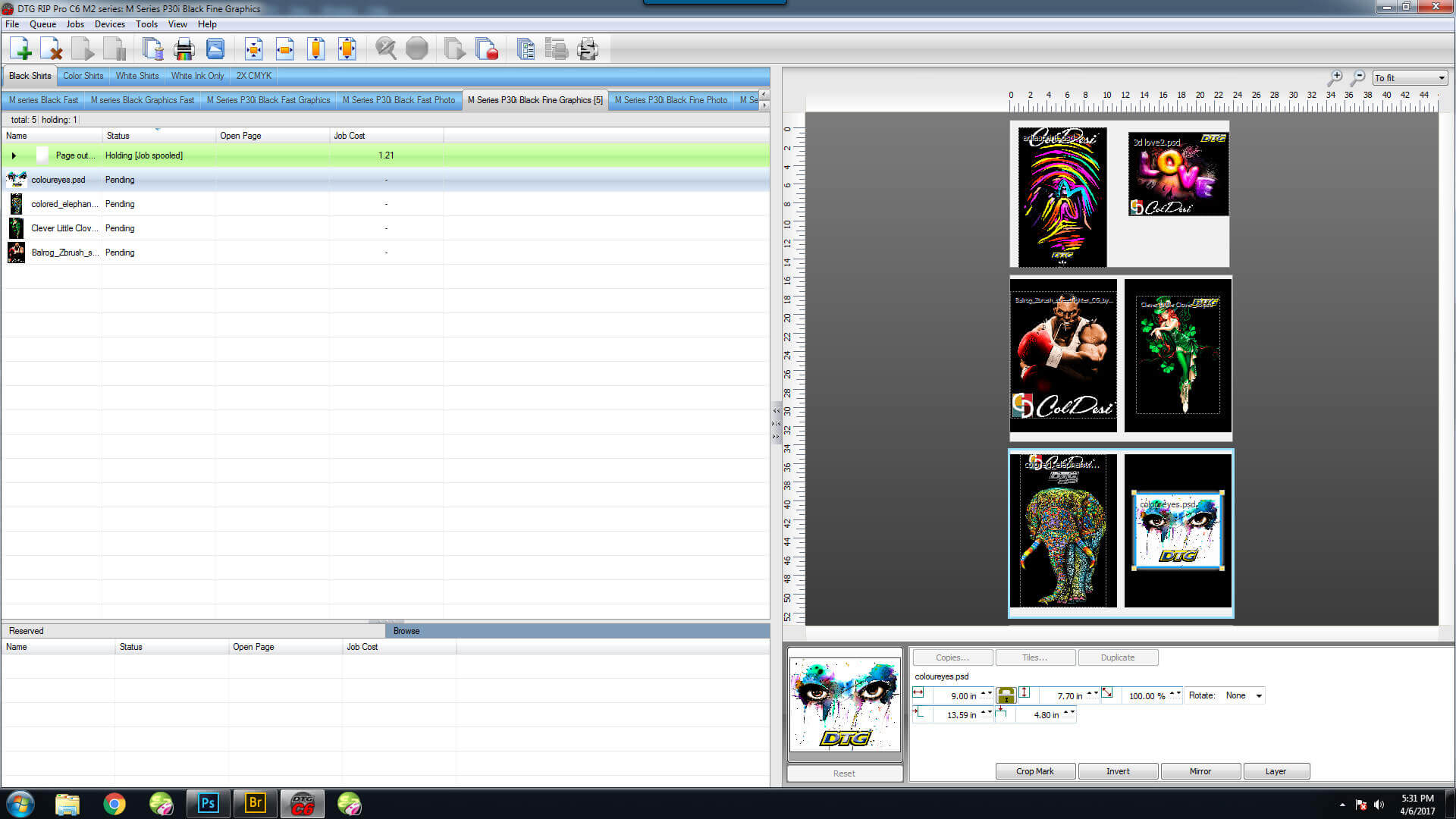Click the Layer button
Screen dimensions: 1456x819
pyautogui.click(x=1276, y=771)
